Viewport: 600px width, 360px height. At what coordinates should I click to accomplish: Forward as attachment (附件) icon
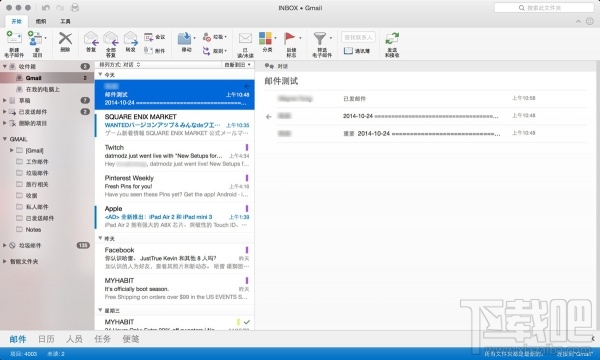pos(148,50)
